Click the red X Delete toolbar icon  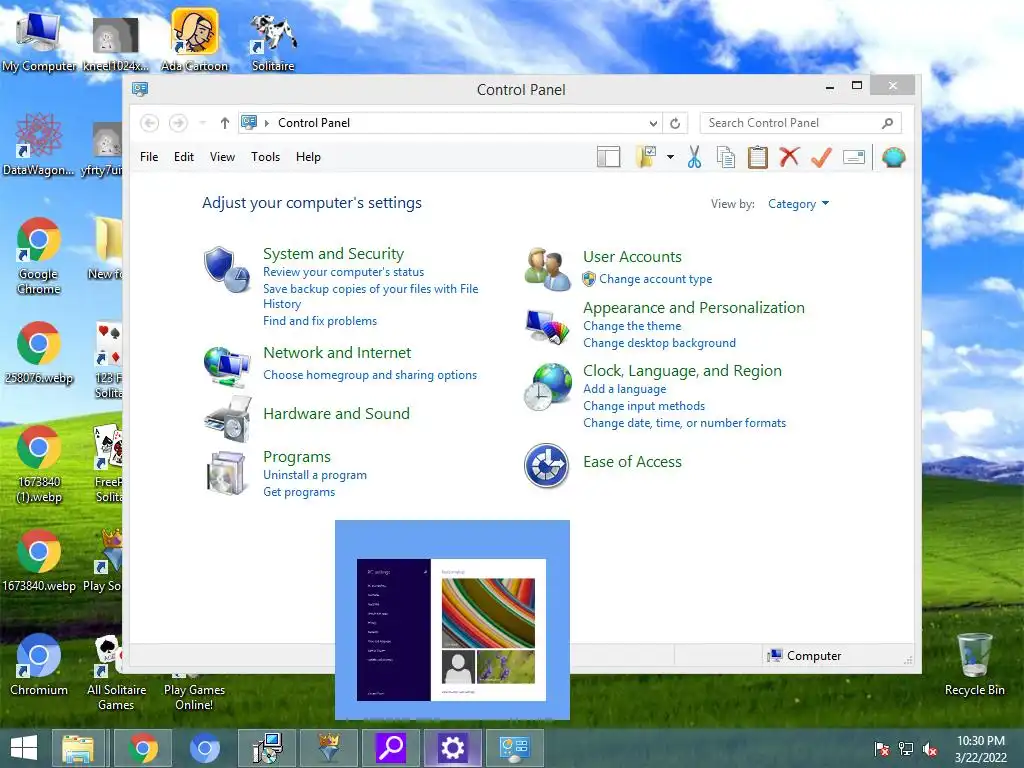pos(790,157)
